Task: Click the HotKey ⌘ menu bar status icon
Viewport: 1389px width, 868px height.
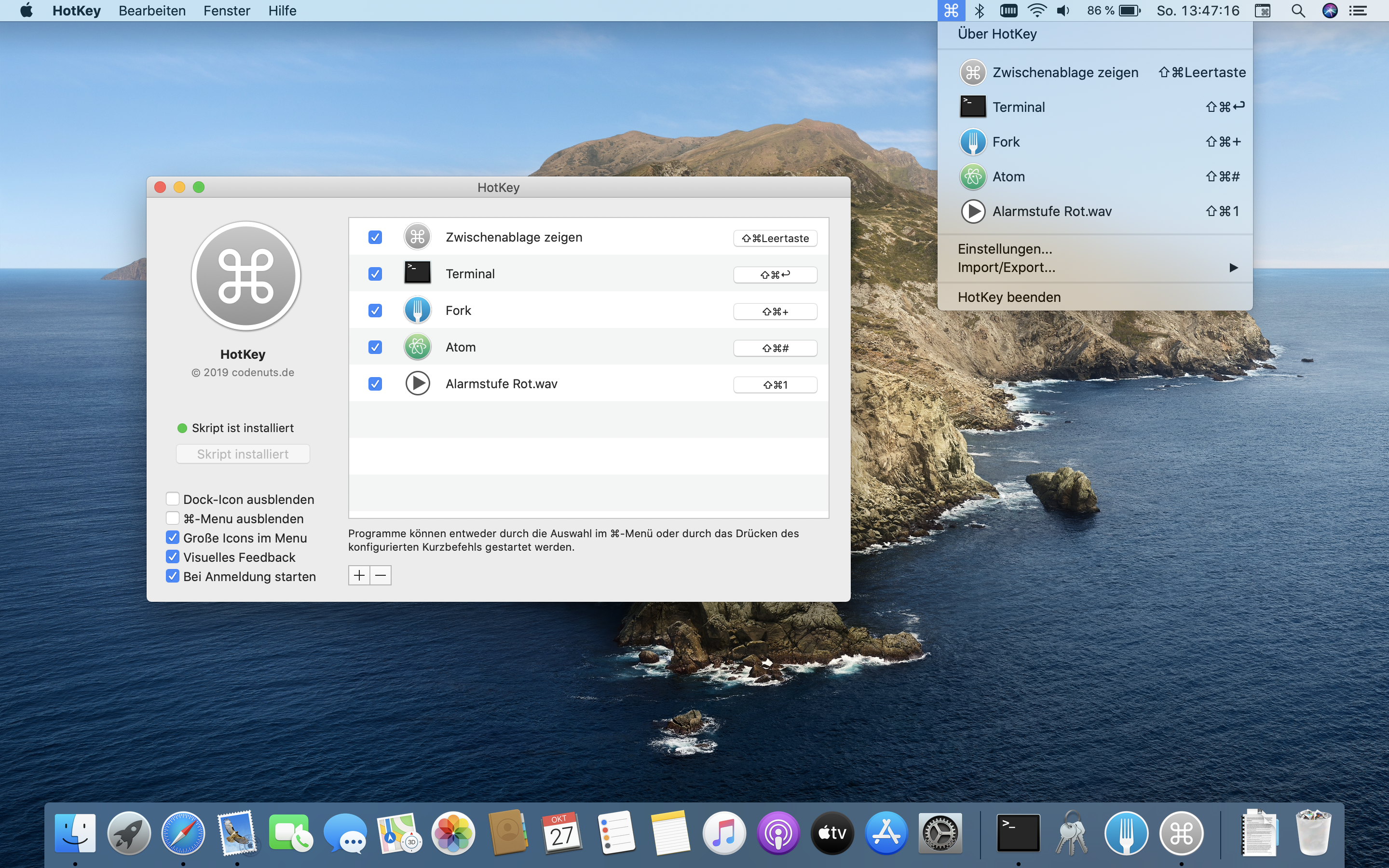Action: pyautogui.click(x=951, y=10)
